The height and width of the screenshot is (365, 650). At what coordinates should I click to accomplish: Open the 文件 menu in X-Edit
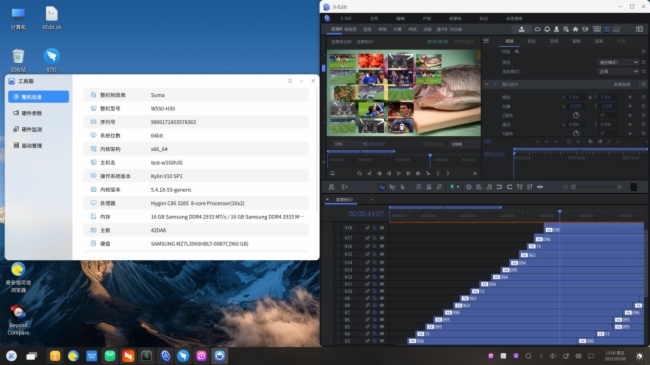374,19
